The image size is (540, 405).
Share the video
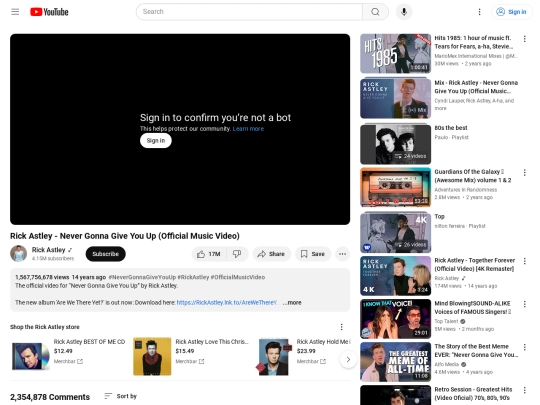(x=271, y=254)
